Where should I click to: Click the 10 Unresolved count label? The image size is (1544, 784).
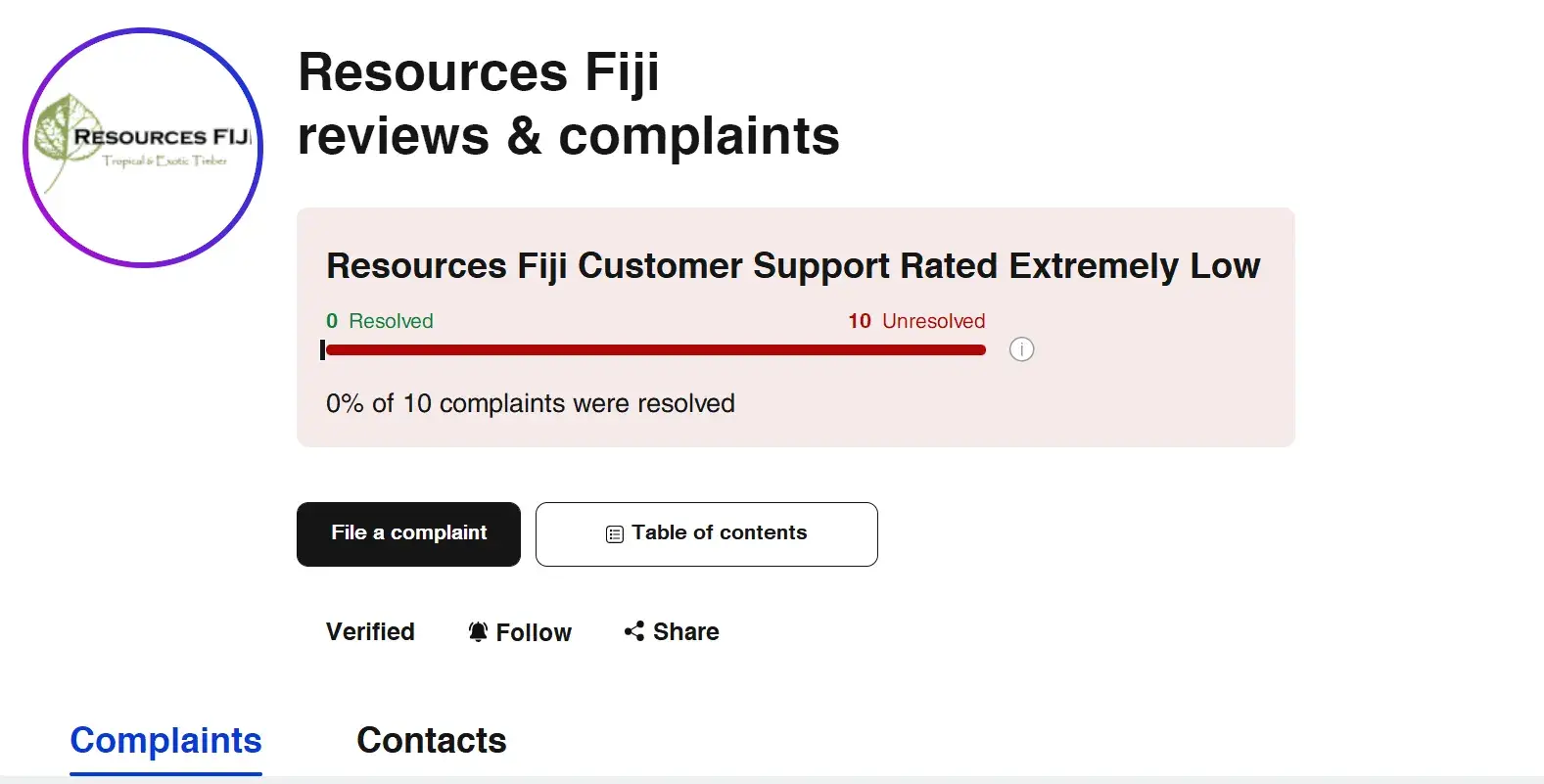[916, 321]
